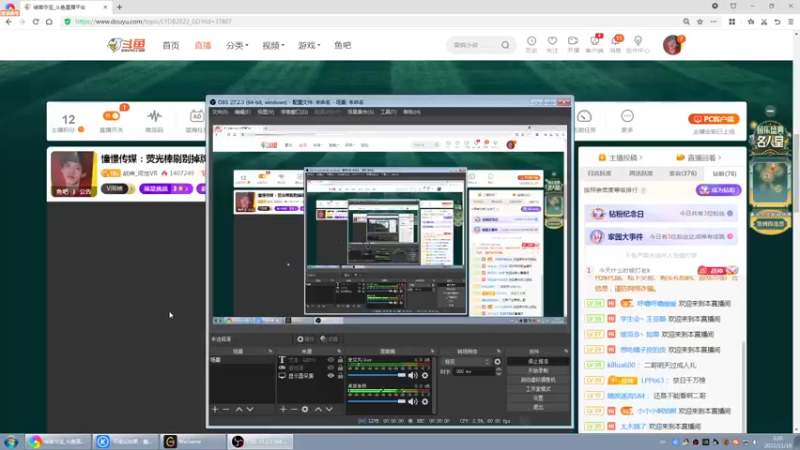Viewport: 800px width, 450px height.
Task: Open source properties gear in sources toolbar
Action: [305, 409]
